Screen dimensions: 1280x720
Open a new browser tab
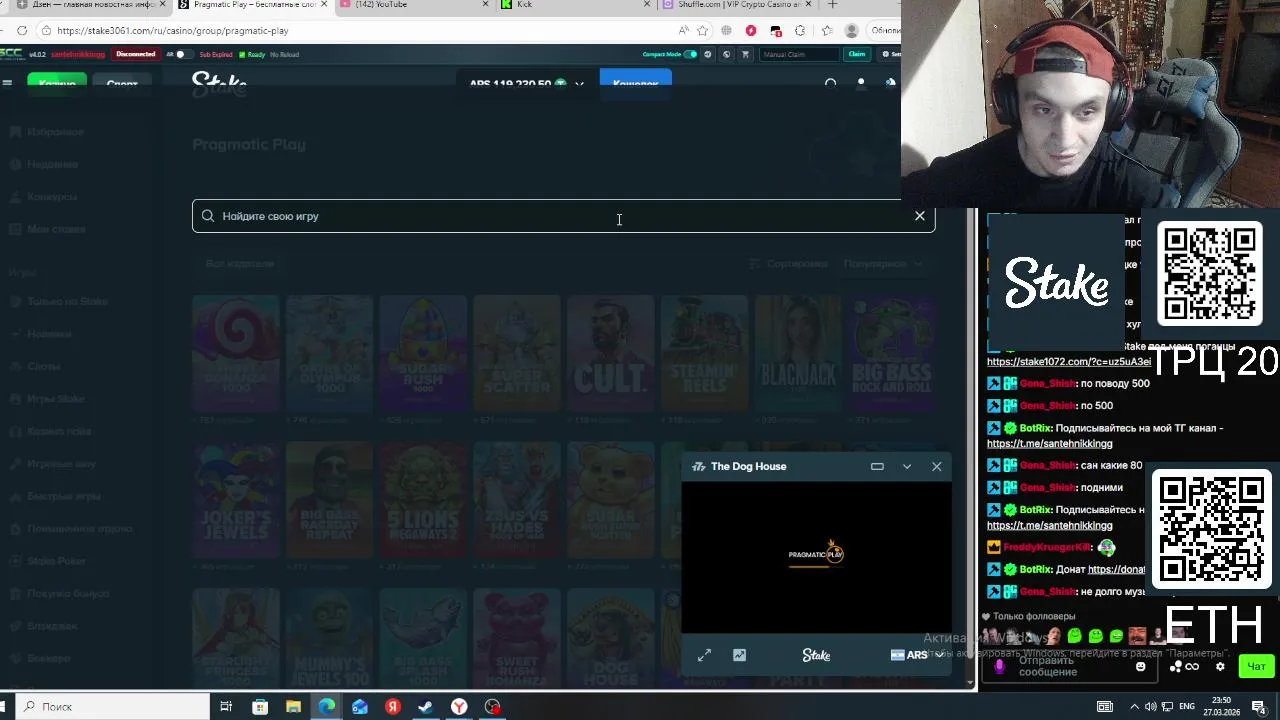(x=832, y=5)
